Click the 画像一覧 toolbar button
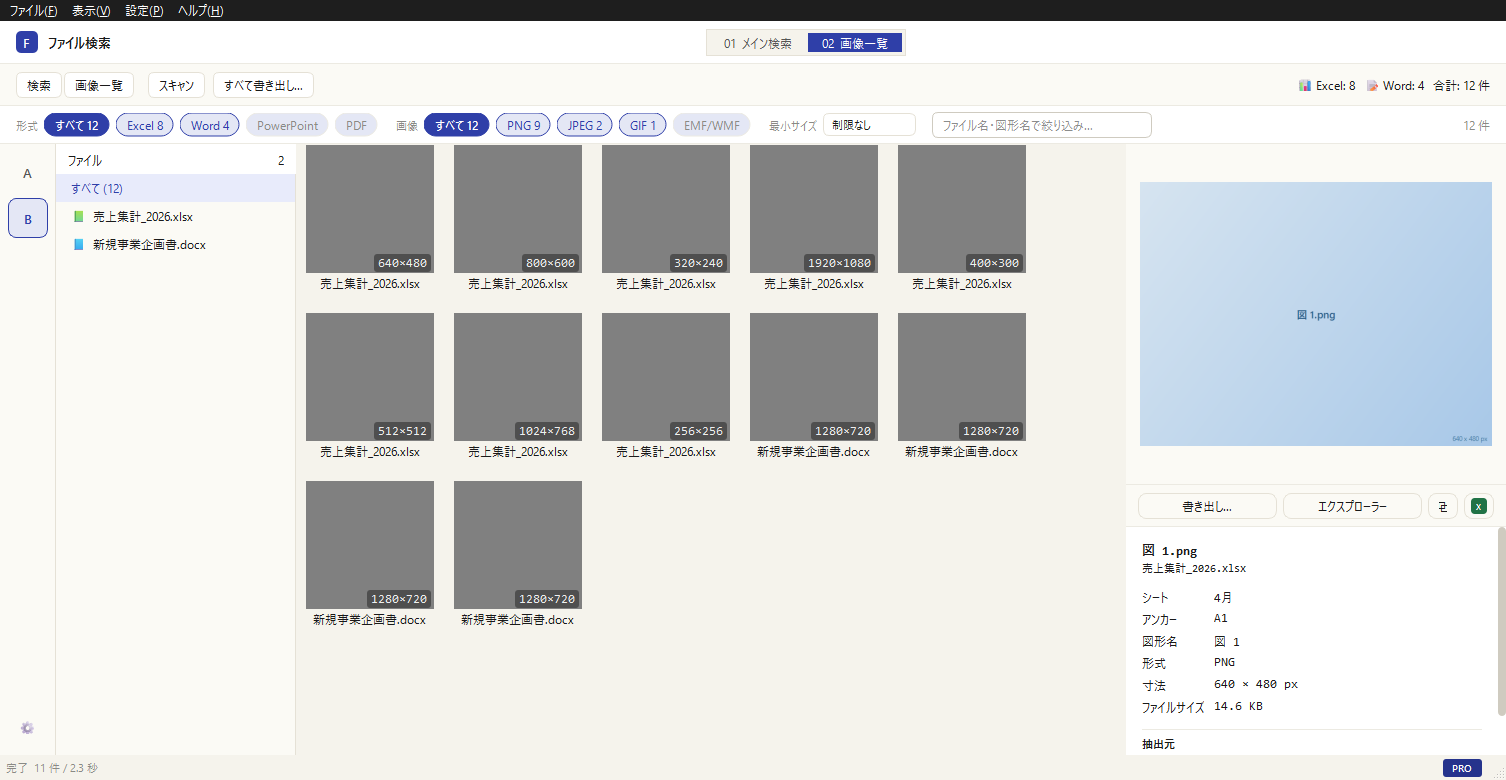This screenshot has height=780, width=1506. coord(99,85)
